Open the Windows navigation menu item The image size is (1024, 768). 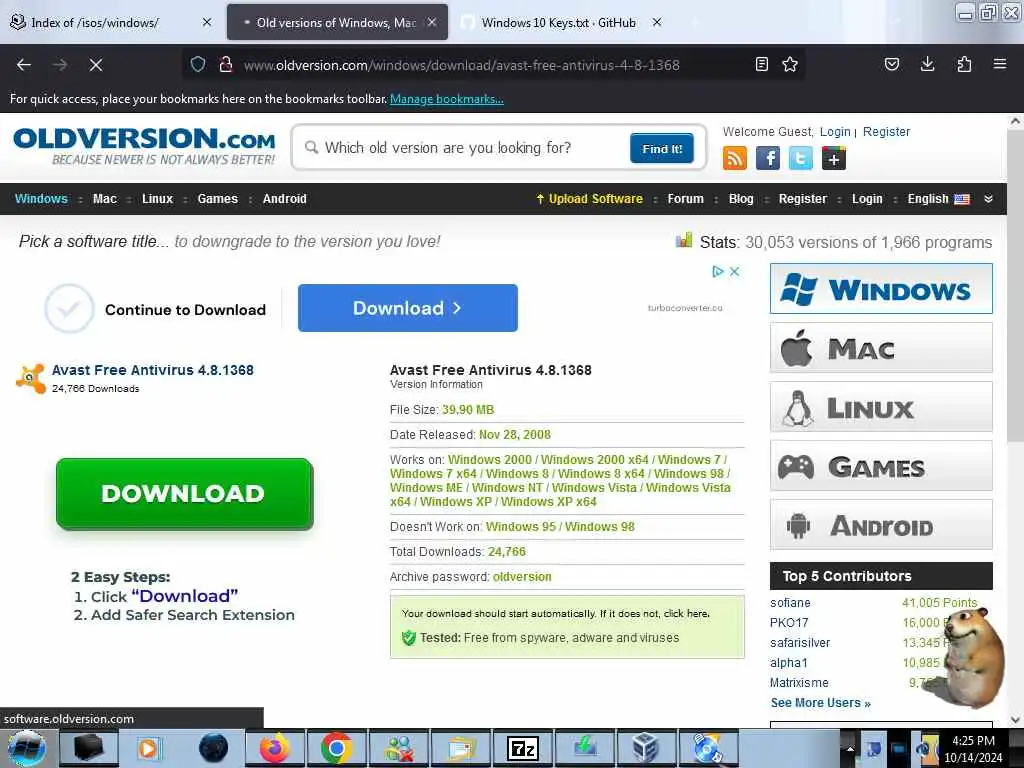41,199
